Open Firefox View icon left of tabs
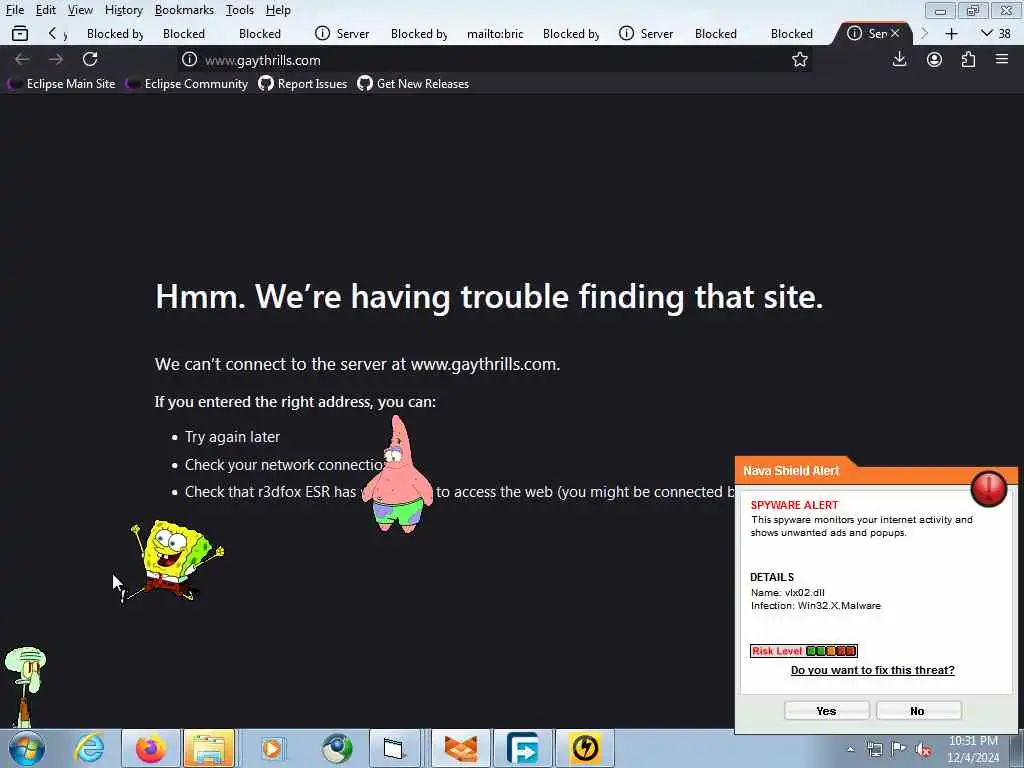 20,33
